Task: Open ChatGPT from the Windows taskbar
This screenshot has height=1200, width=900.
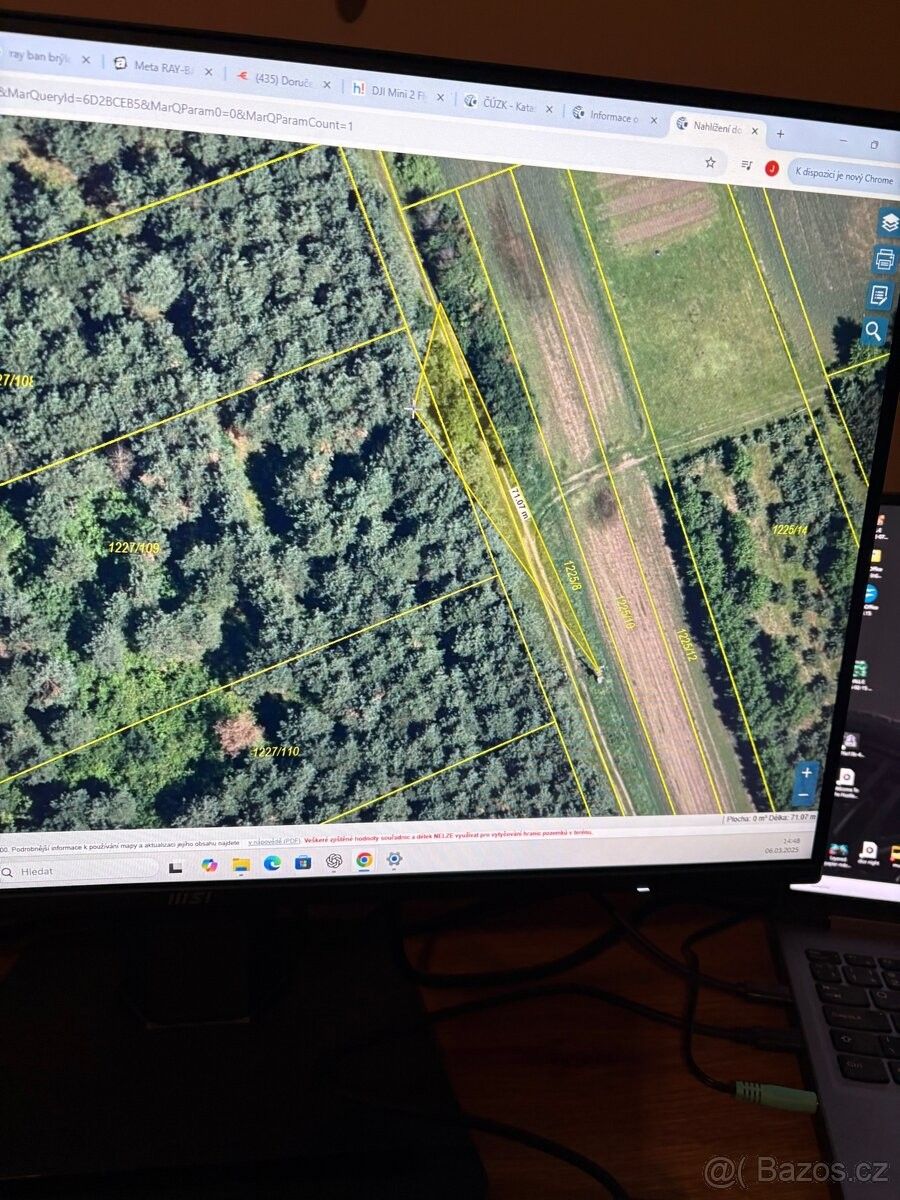Action: point(334,861)
